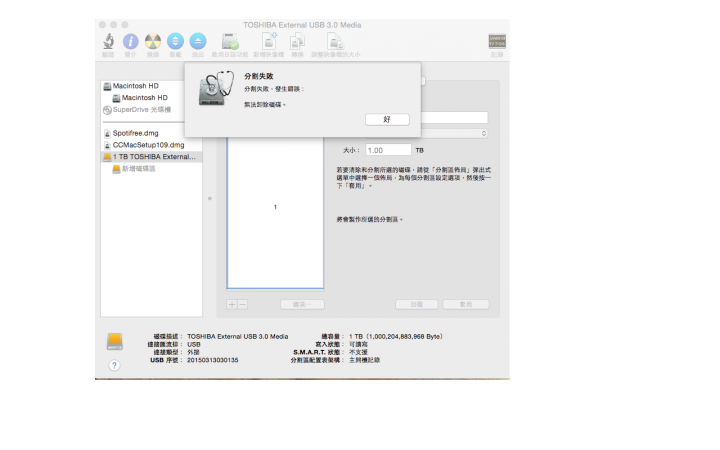Click total capacity 1 TB byte value
The height and width of the screenshot is (450, 720).
click(395, 337)
